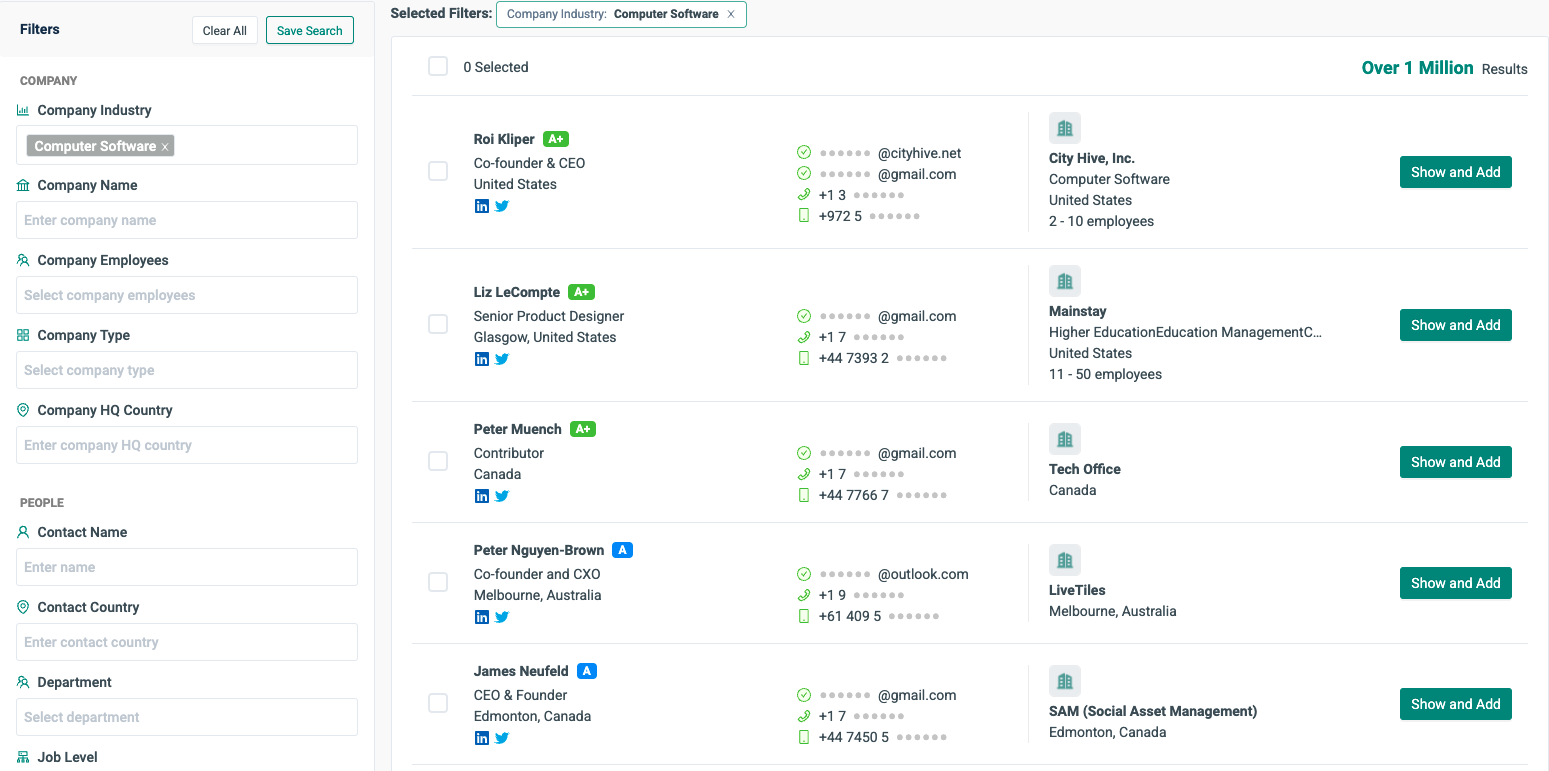1549x771 pixels.
Task: Click the Mainstay company name
Action: (x=1078, y=311)
